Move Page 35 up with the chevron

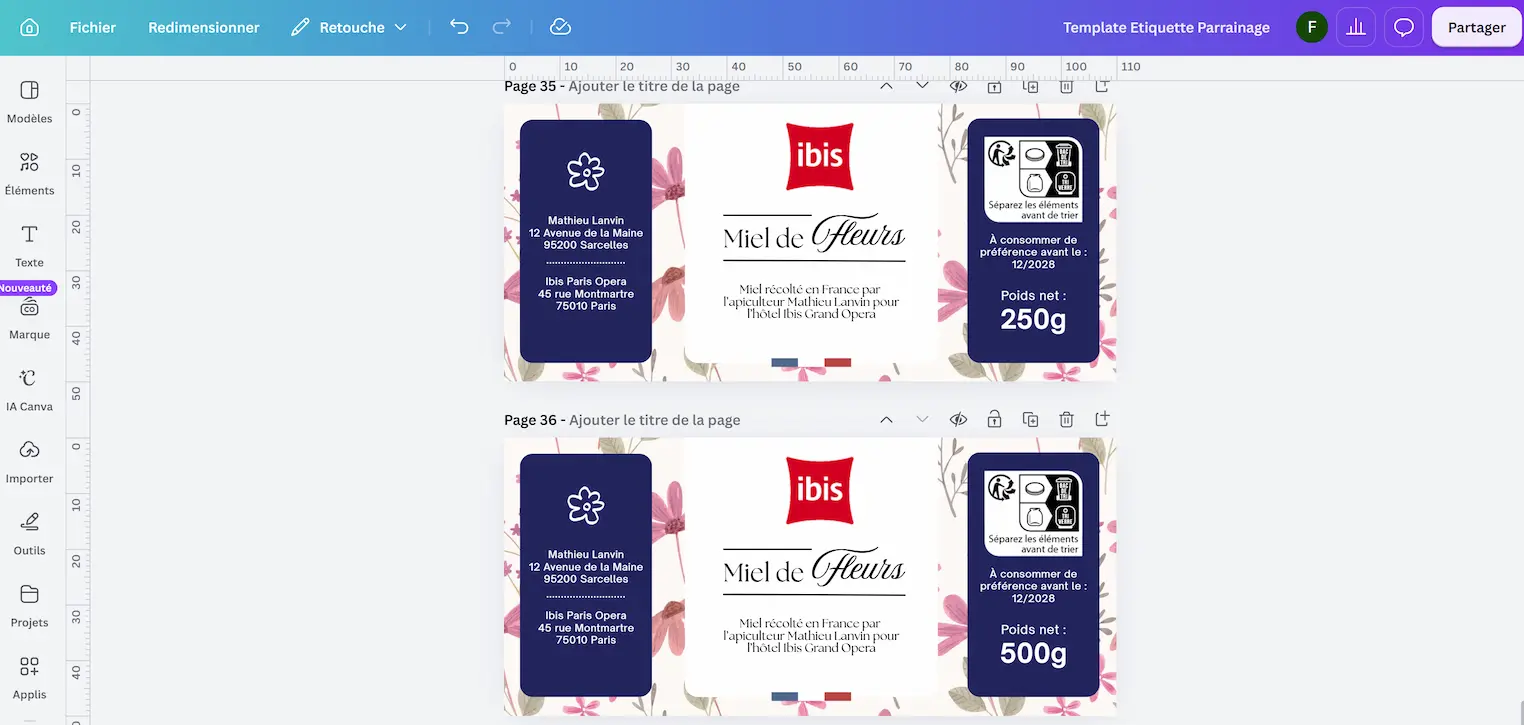[886, 87]
